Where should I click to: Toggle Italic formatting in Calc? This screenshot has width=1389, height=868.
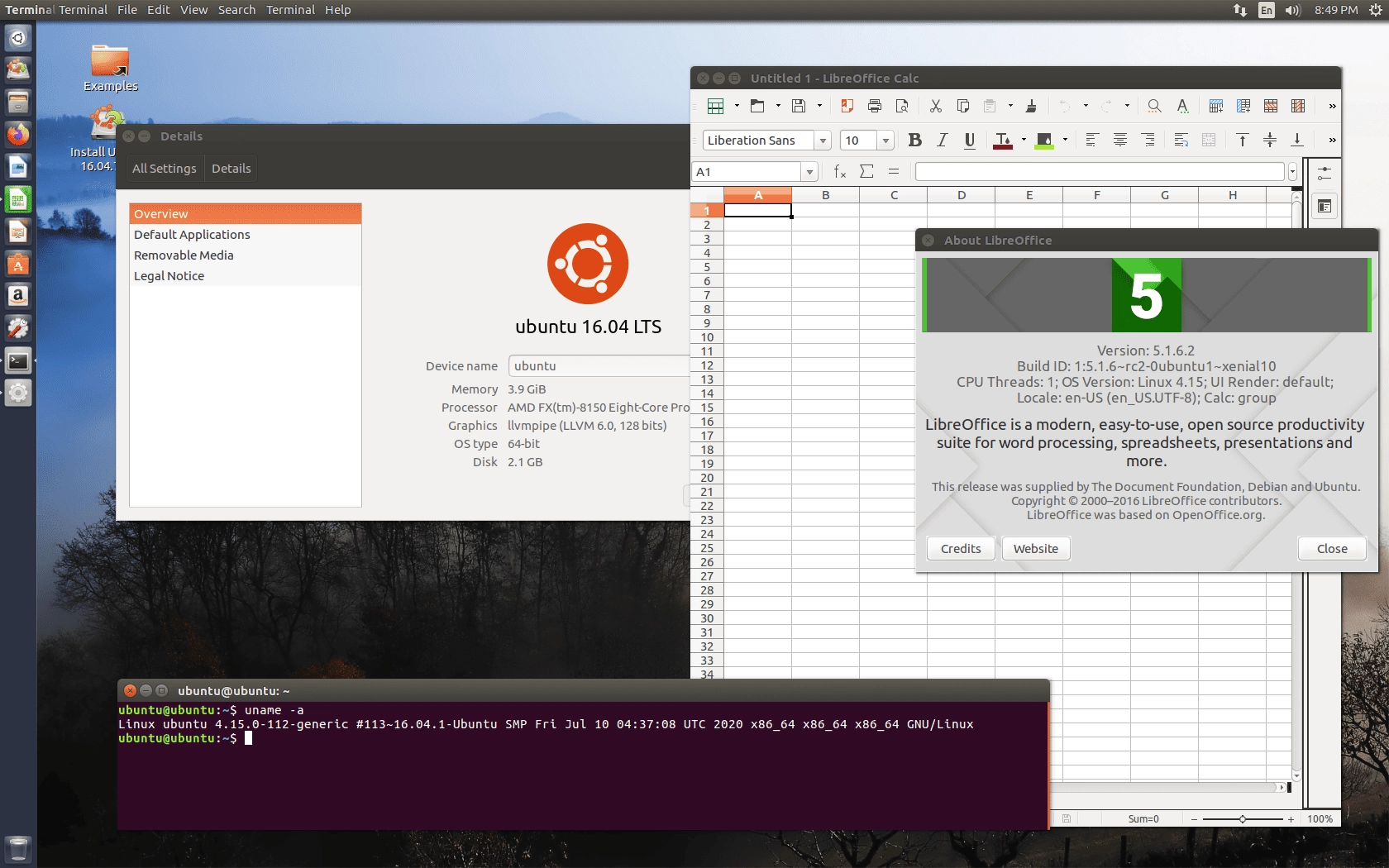pyautogui.click(x=942, y=140)
